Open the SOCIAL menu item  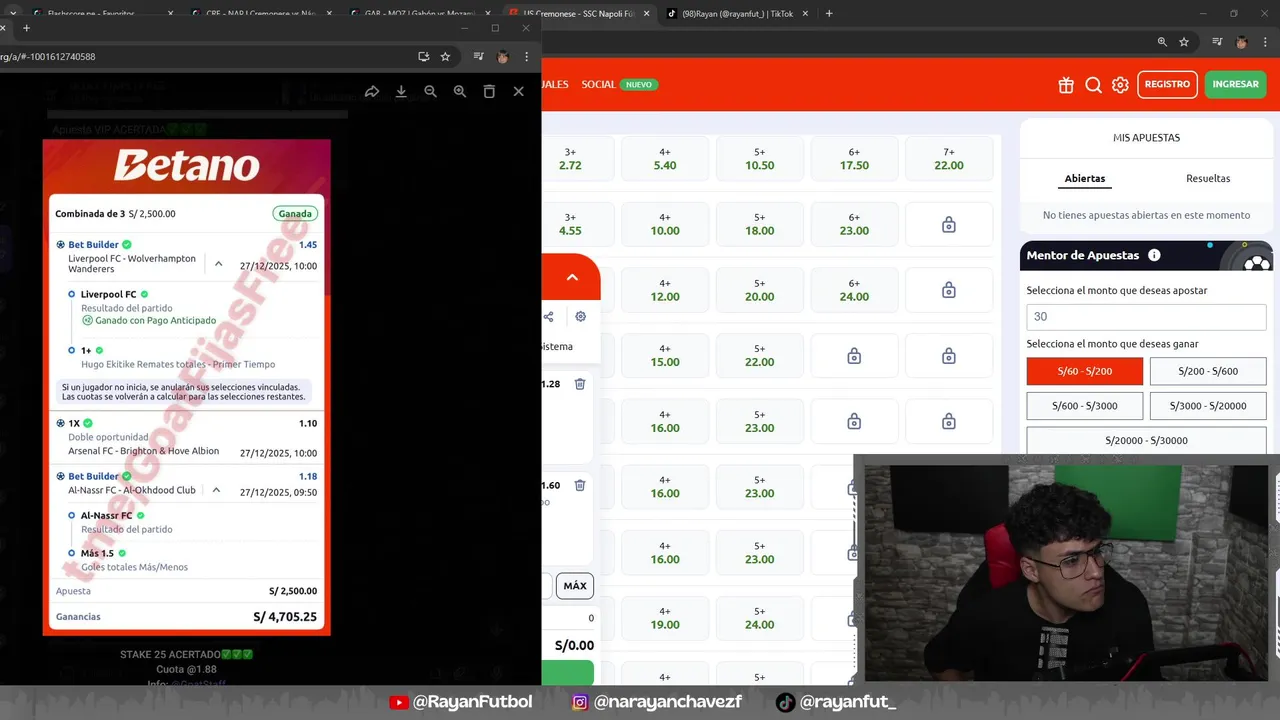[598, 85]
